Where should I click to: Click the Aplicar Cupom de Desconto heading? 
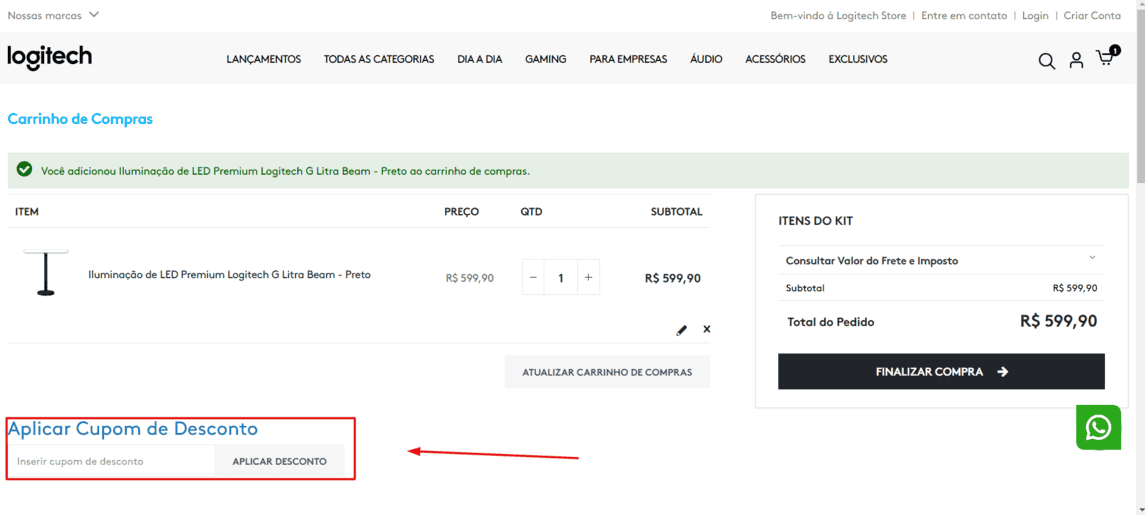pyautogui.click(x=133, y=428)
